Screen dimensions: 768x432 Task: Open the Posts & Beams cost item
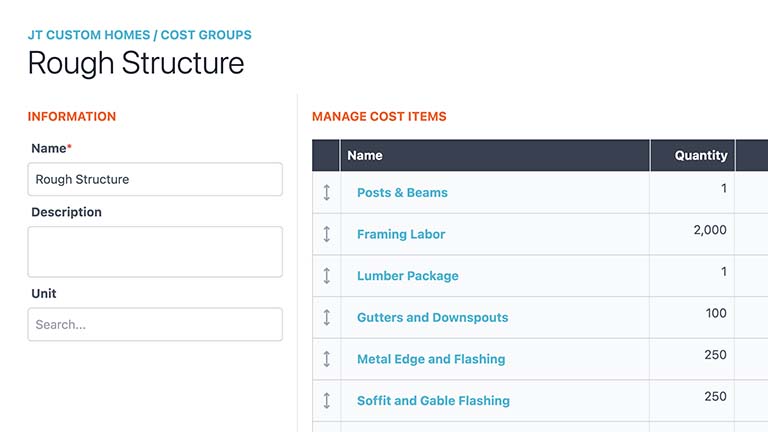pyautogui.click(x=402, y=192)
